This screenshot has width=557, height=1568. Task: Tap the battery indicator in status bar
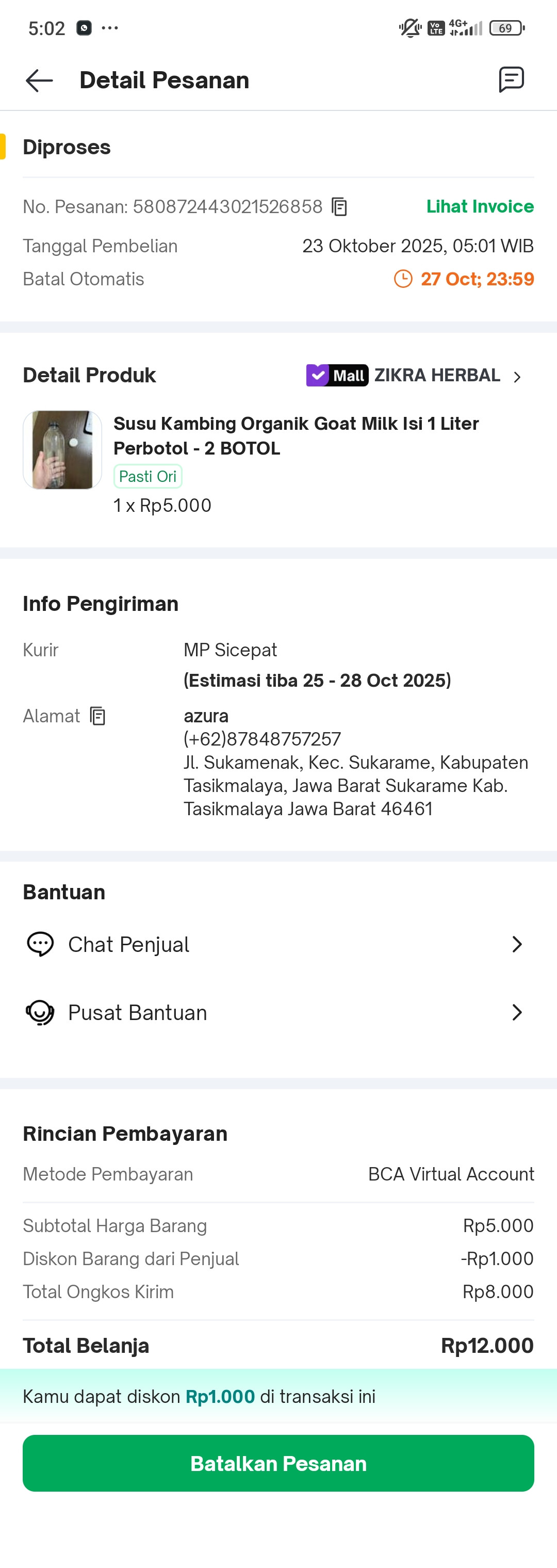tap(506, 28)
